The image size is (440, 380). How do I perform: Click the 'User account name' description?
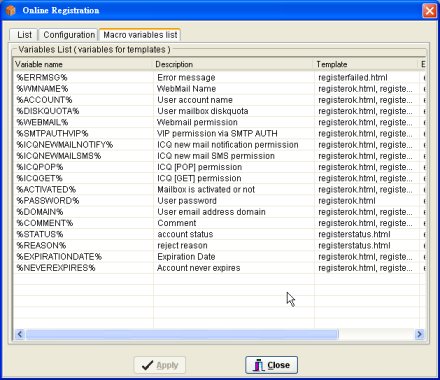195,100
